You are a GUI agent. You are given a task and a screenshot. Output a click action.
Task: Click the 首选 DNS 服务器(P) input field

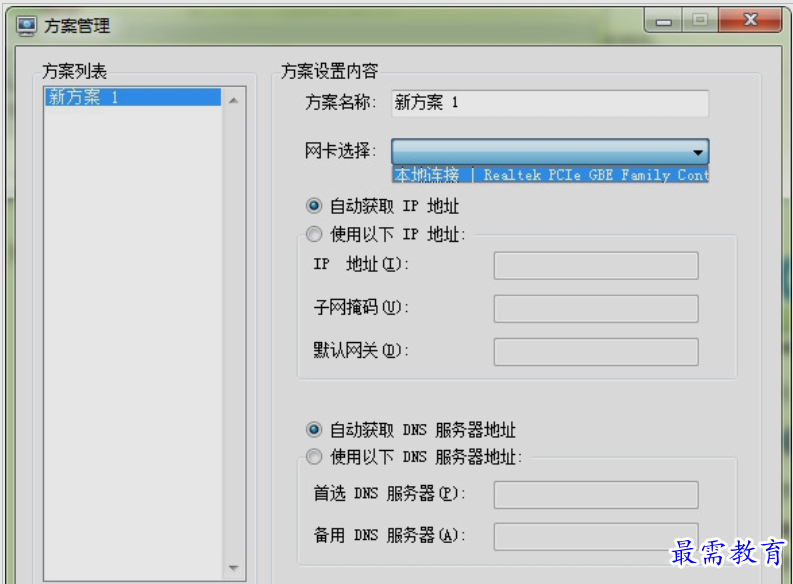[x=596, y=495]
